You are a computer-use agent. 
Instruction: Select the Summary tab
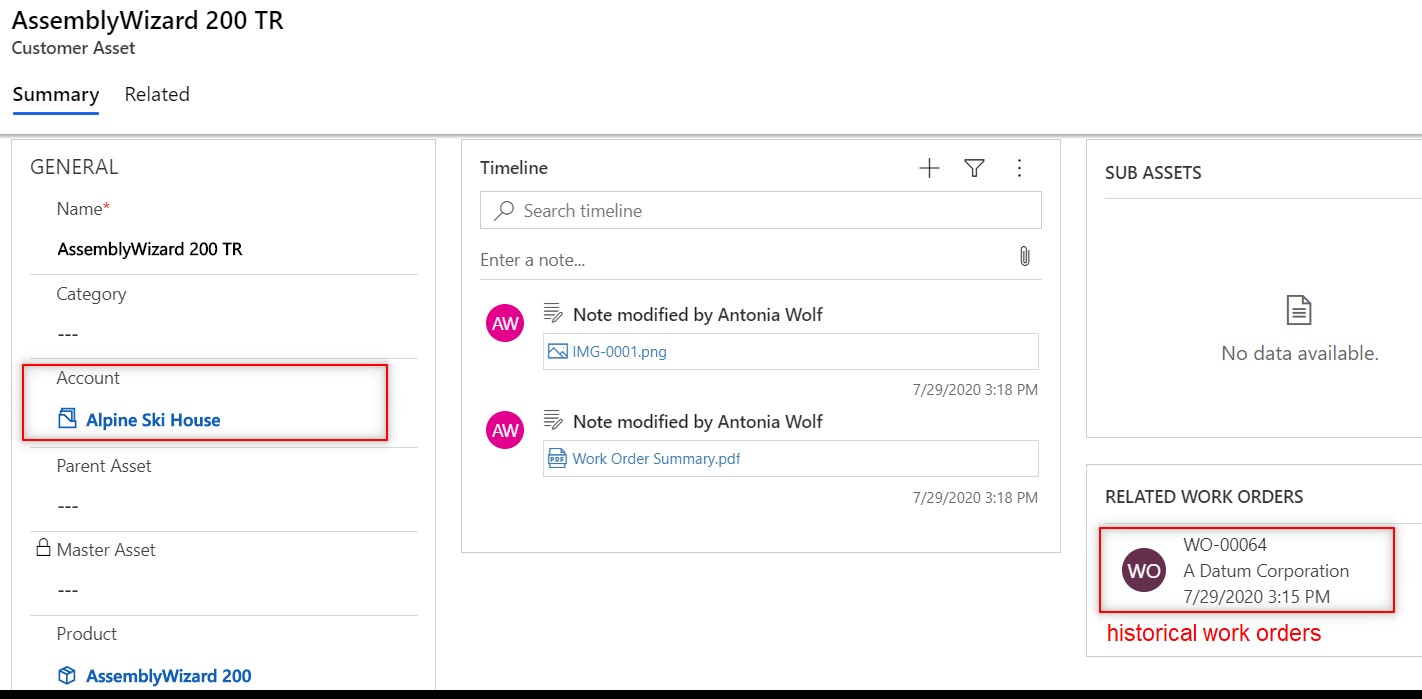click(55, 94)
